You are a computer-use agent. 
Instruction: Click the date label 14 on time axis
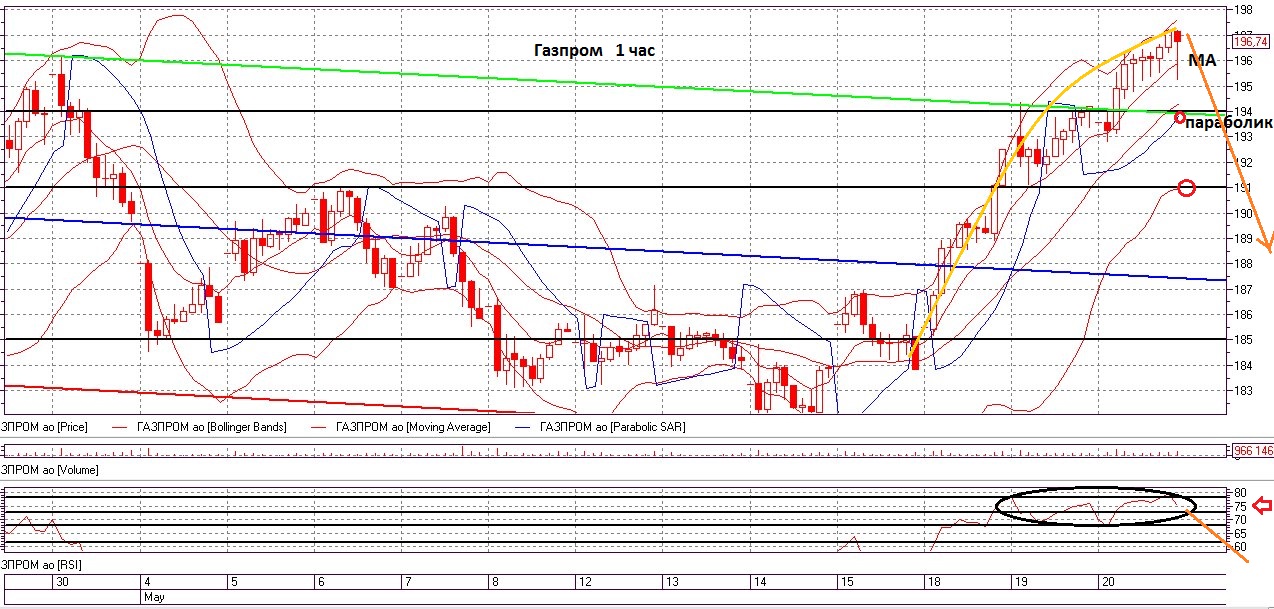click(759, 581)
